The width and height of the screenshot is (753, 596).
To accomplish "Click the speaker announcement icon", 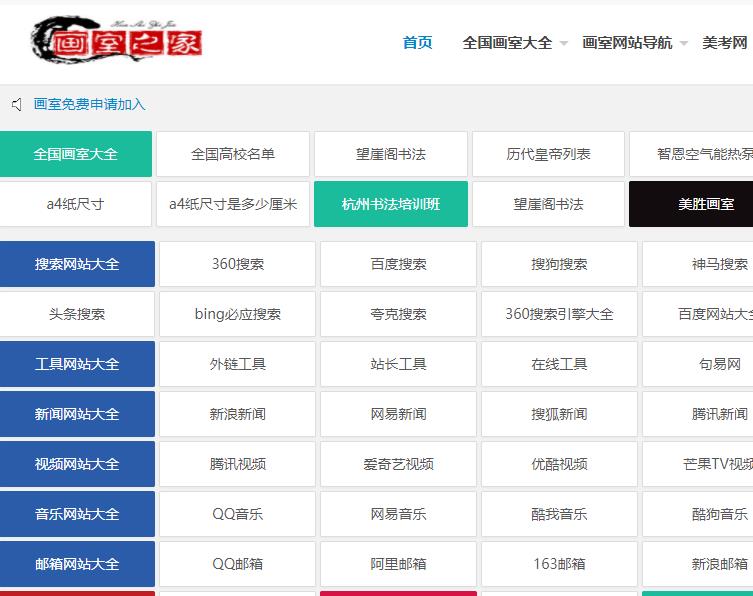I will 17,104.
